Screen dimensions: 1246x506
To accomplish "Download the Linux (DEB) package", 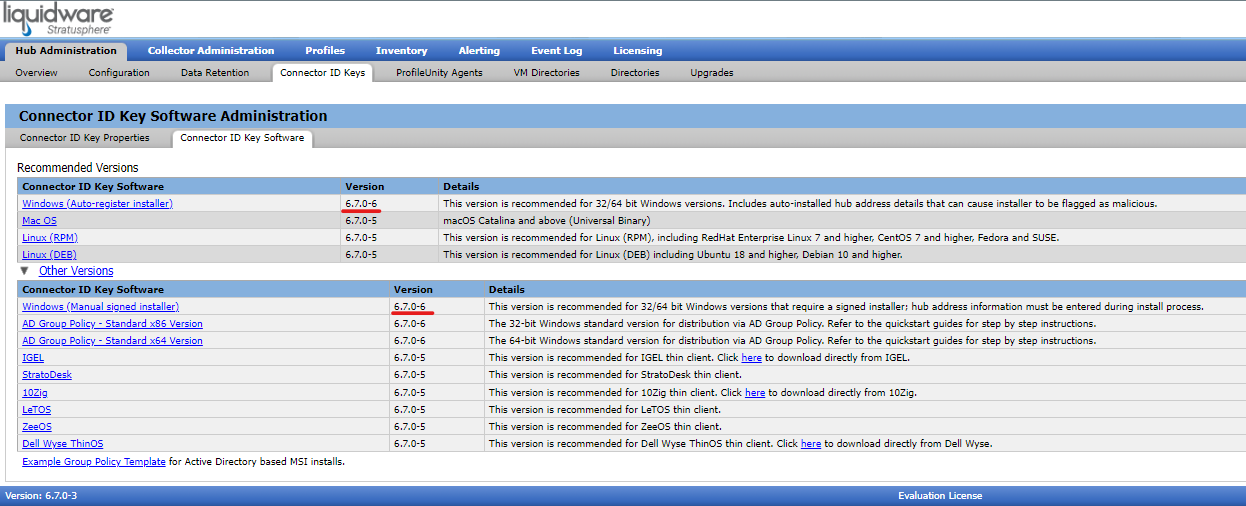I will pyautogui.click(x=49, y=255).
